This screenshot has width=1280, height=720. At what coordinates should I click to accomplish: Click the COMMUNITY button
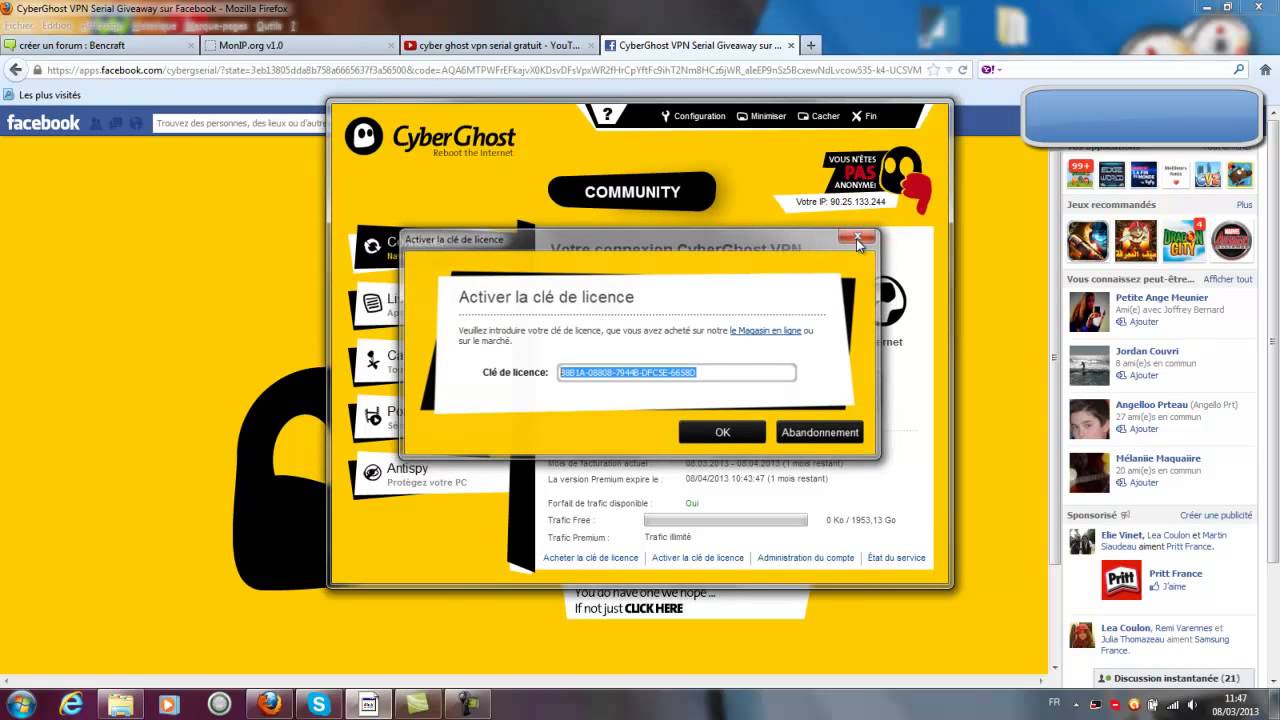tap(632, 192)
